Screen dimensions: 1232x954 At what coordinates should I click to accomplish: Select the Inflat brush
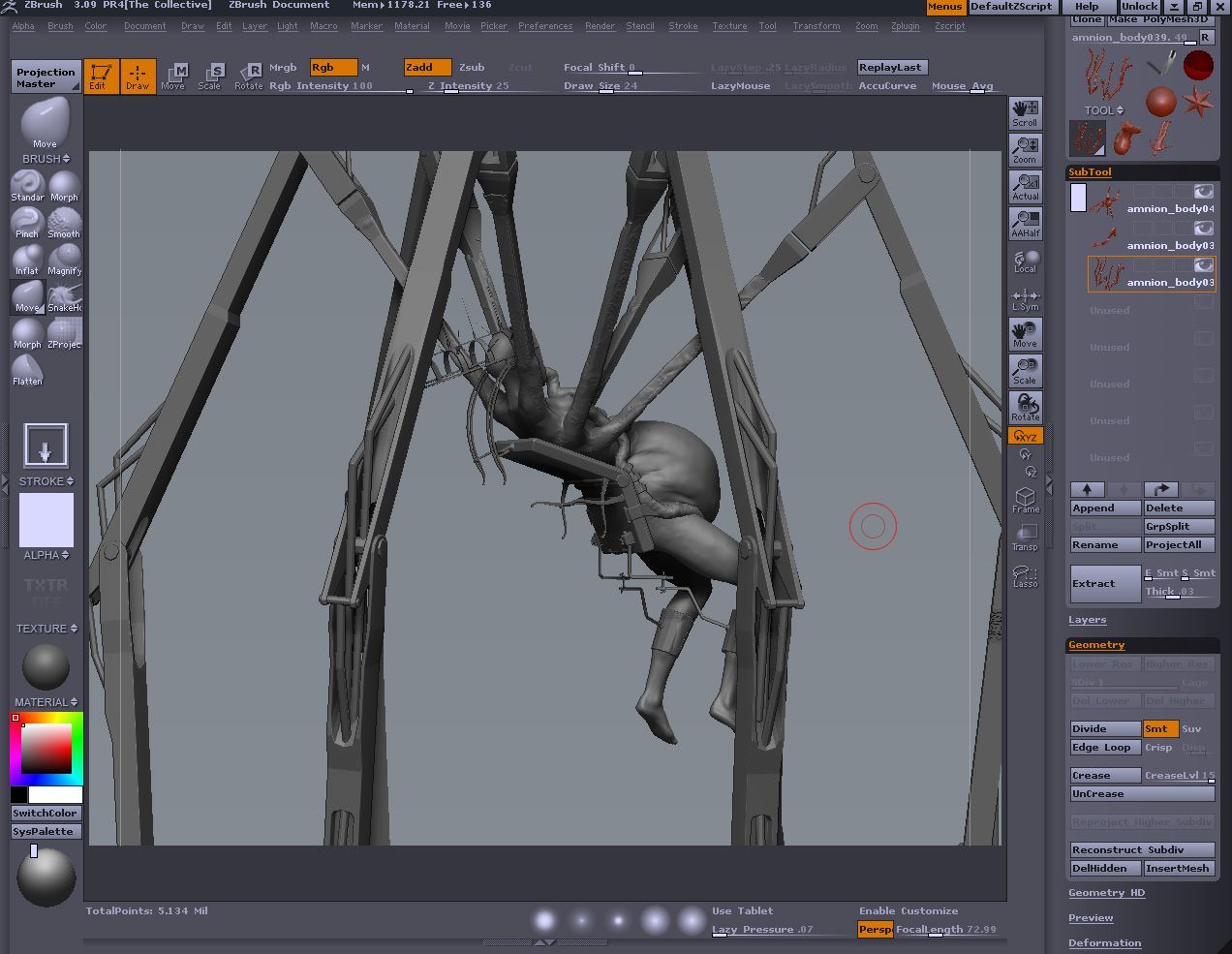click(x=27, y=260)
